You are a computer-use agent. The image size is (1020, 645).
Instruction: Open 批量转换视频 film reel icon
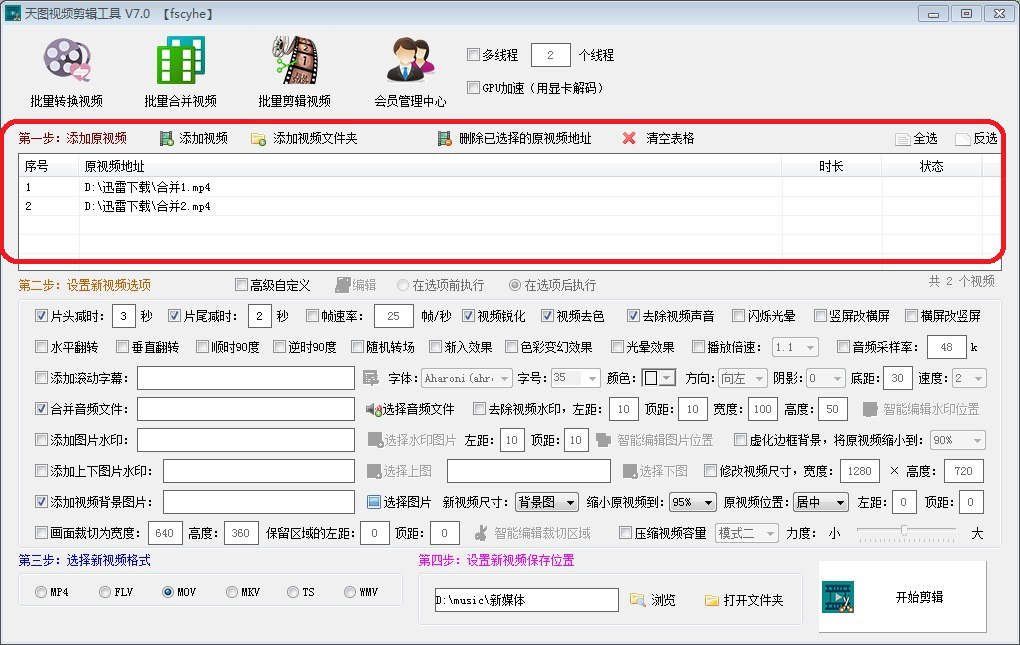(x=67, y=60)
